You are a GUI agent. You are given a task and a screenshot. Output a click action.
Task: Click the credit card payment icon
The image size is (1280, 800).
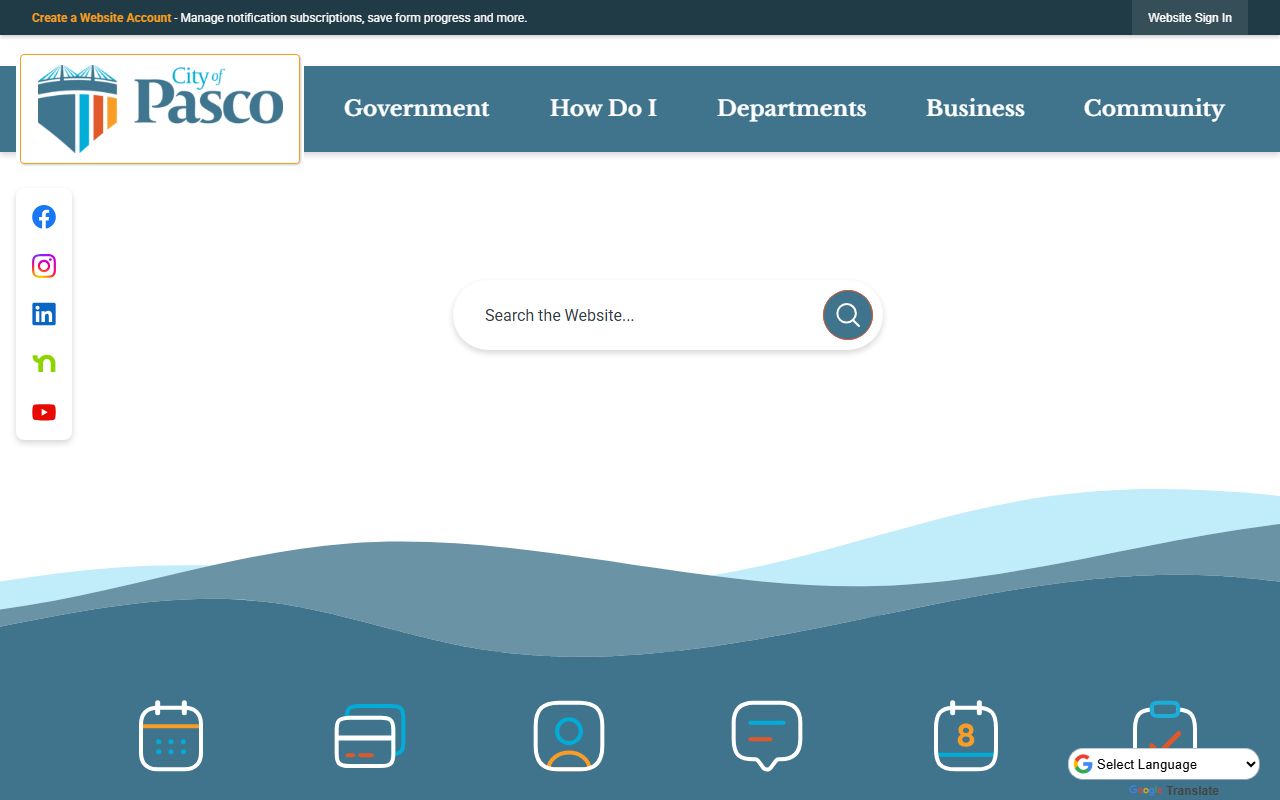click(369, 736)
